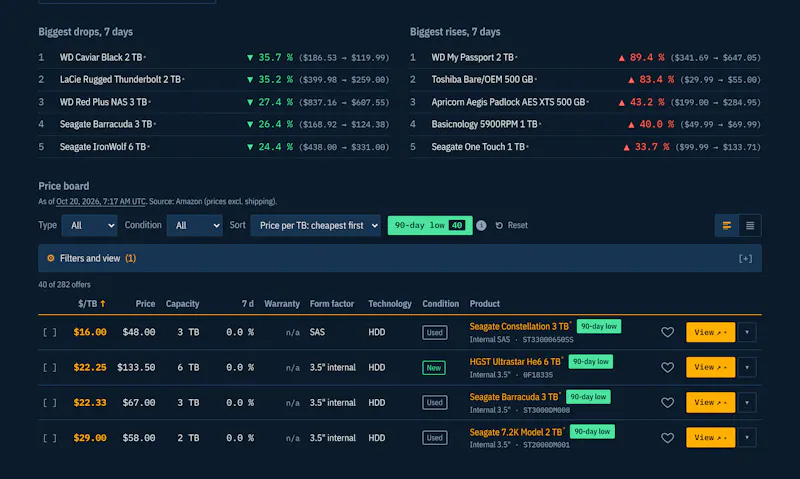Click the Product column header
The height and width of the screenshot is (479, 800).
[485, 304]
